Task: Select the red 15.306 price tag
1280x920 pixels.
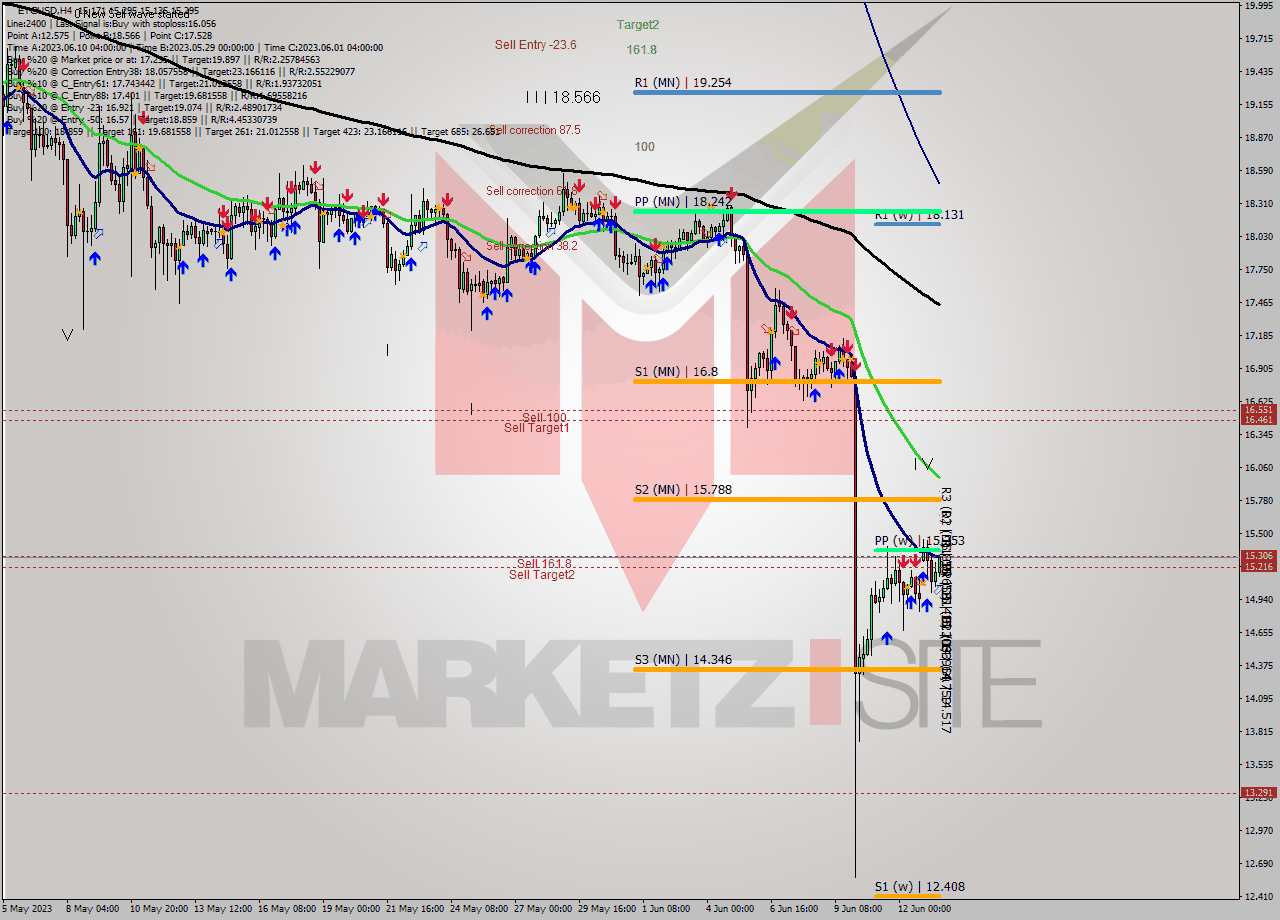Action: pos(1258,556)
